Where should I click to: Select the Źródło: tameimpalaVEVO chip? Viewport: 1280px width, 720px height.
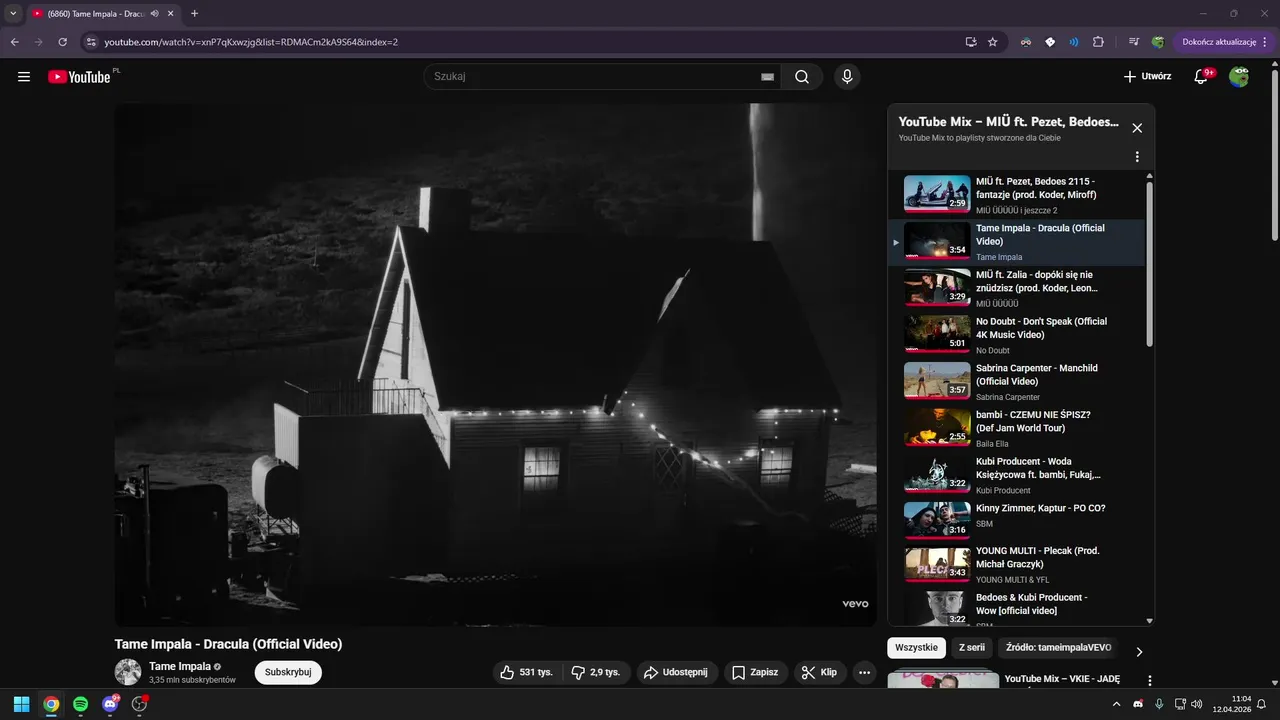coord(1058,647)
